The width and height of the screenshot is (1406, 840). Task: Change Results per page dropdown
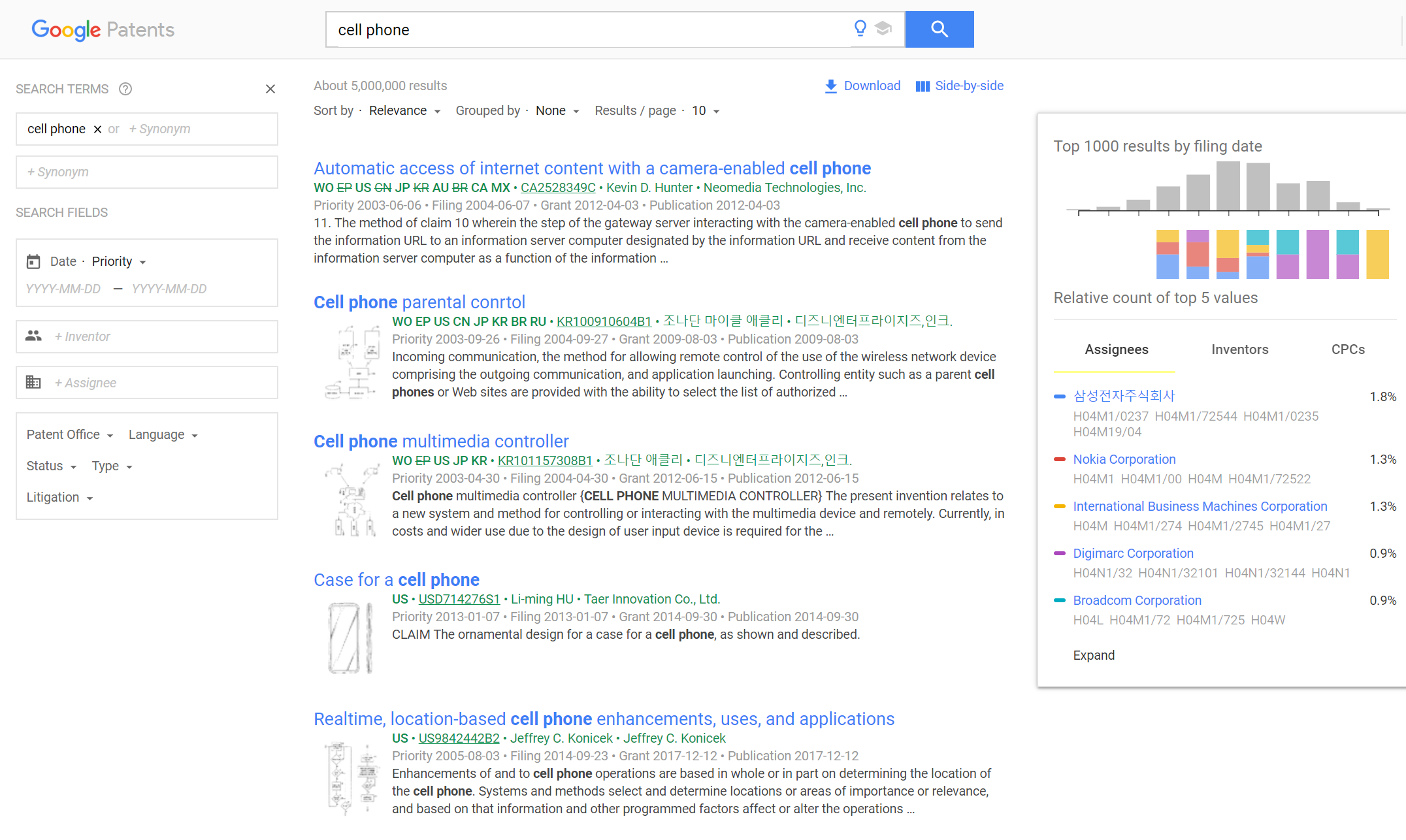[x=706, y=111]
